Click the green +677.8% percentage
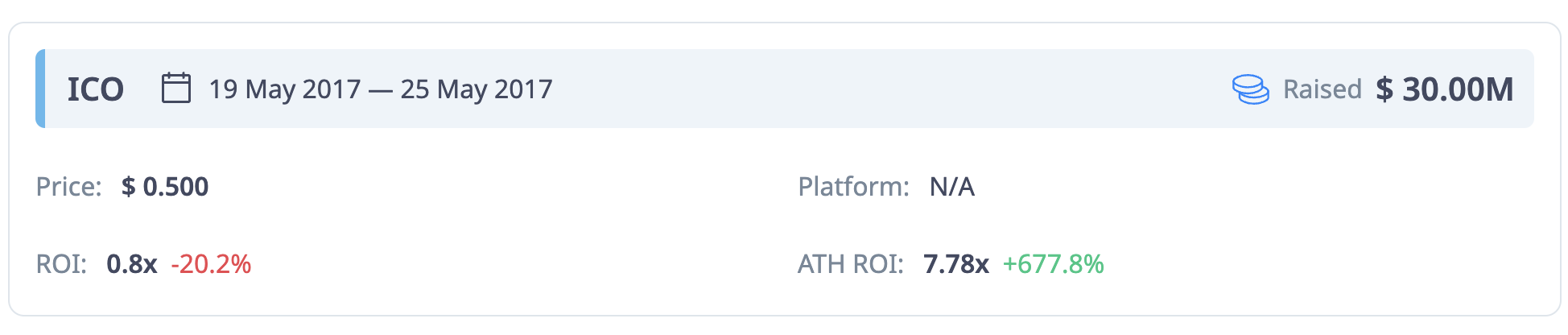This screenshot has width=1568, height=335. [x=1053, y=264]
